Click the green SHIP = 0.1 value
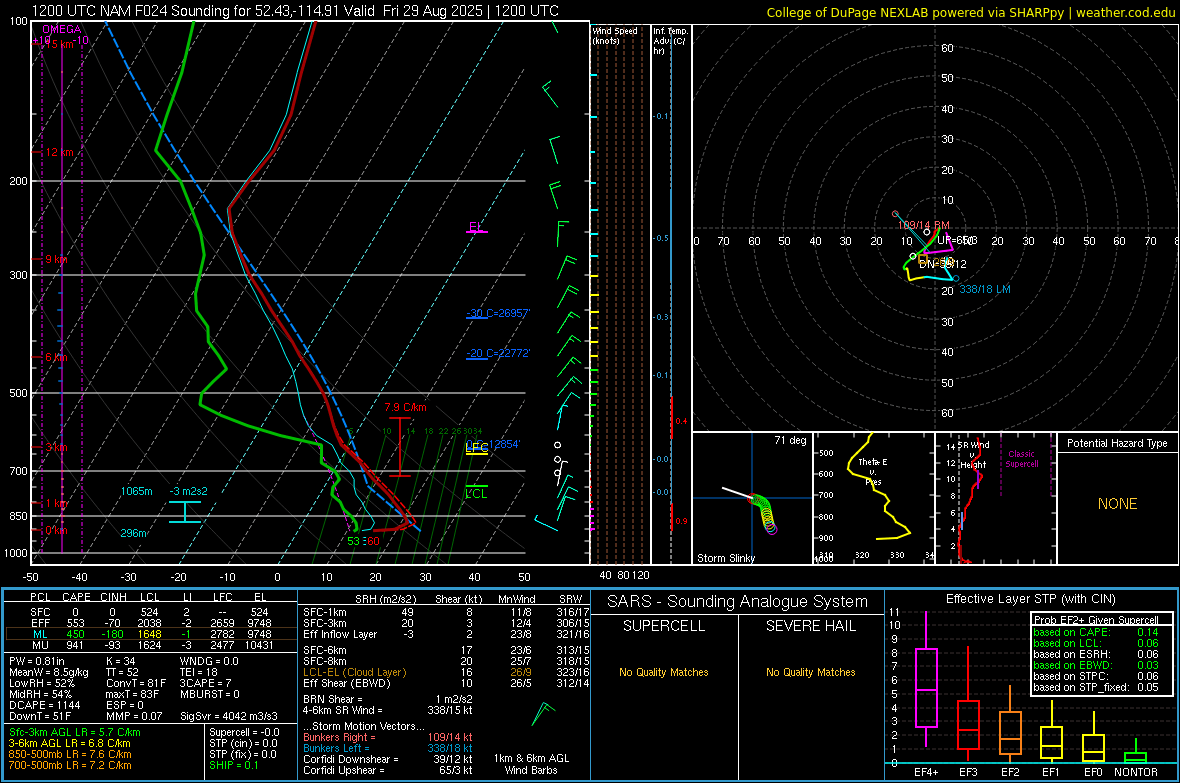 click(233, 765)
